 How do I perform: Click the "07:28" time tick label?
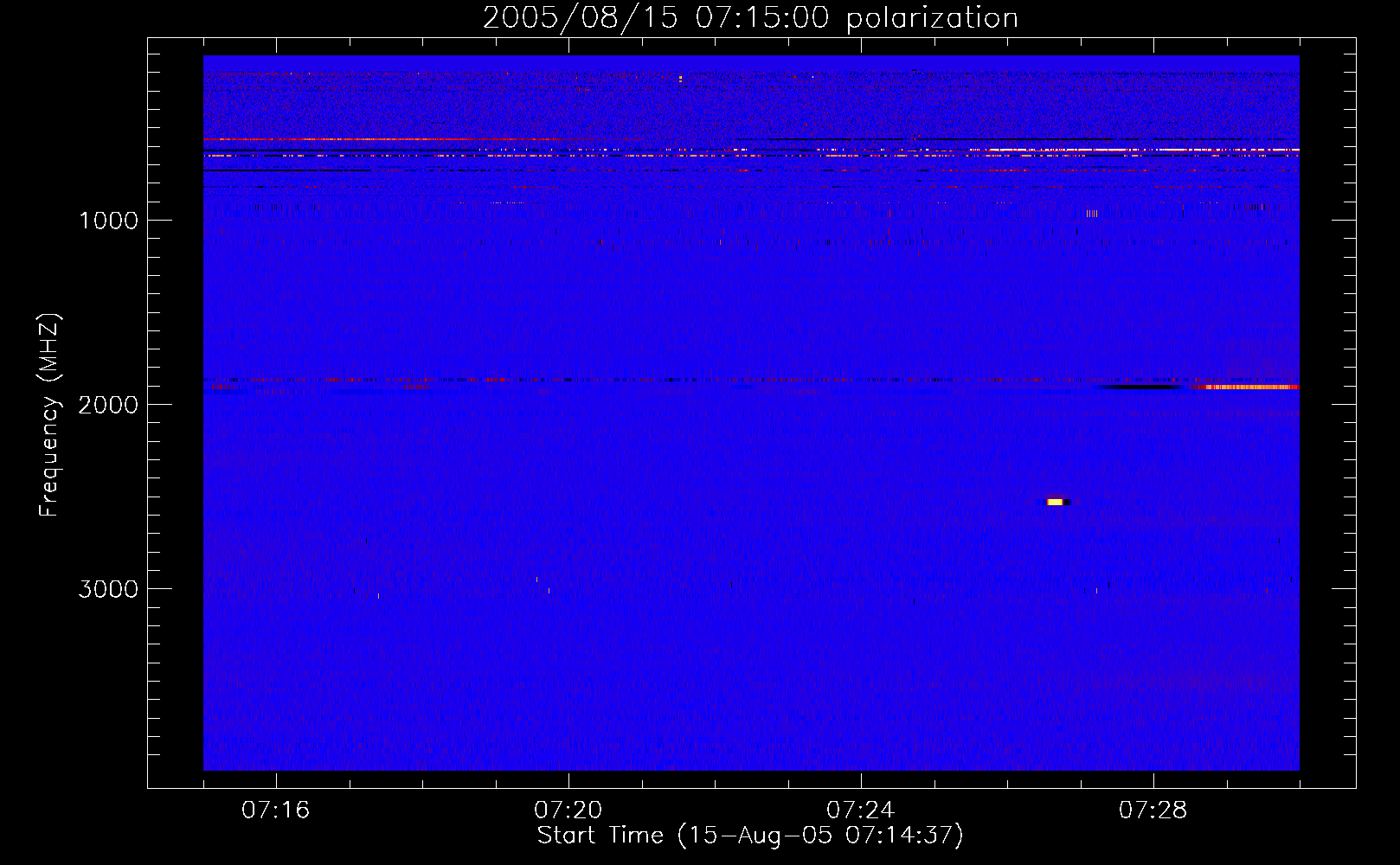[x=1153, y=811]
